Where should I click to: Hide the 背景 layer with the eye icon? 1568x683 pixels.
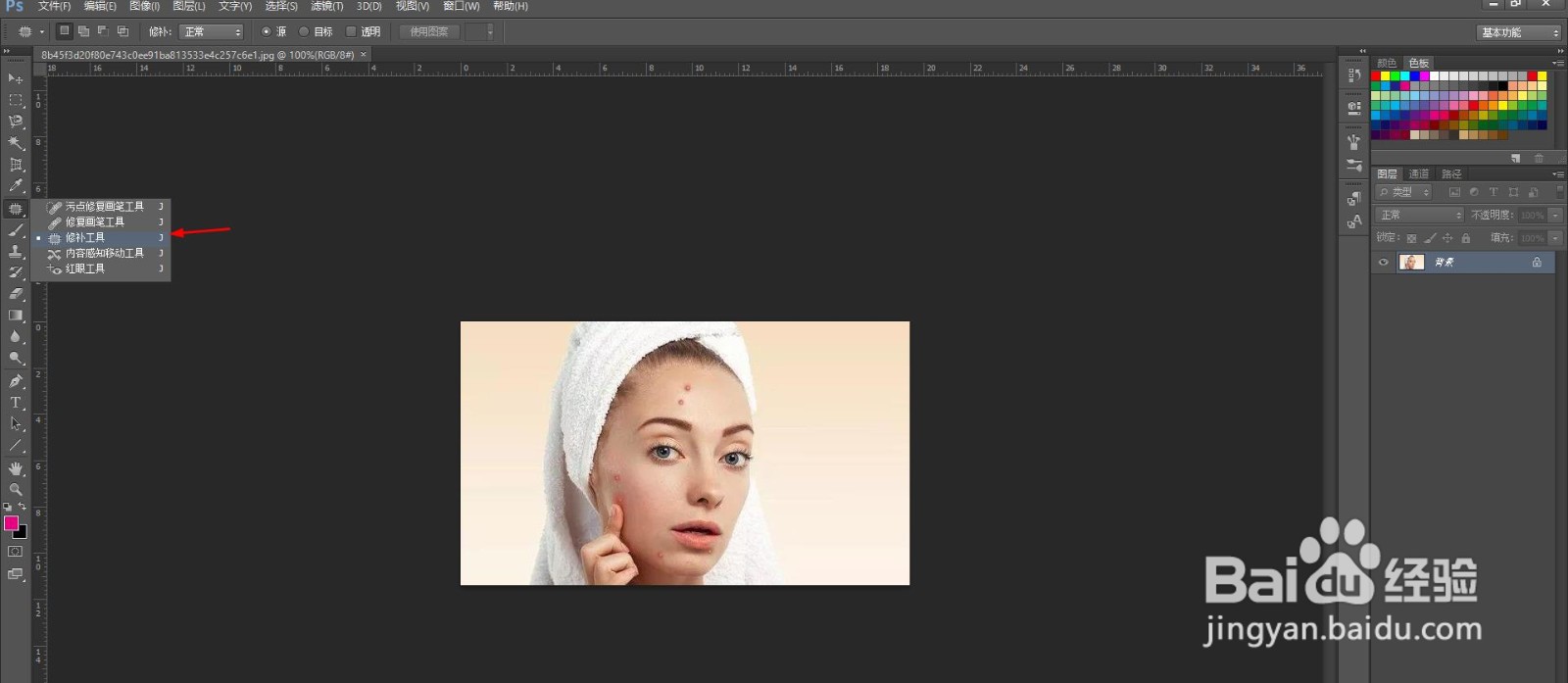coord(1384,263)
